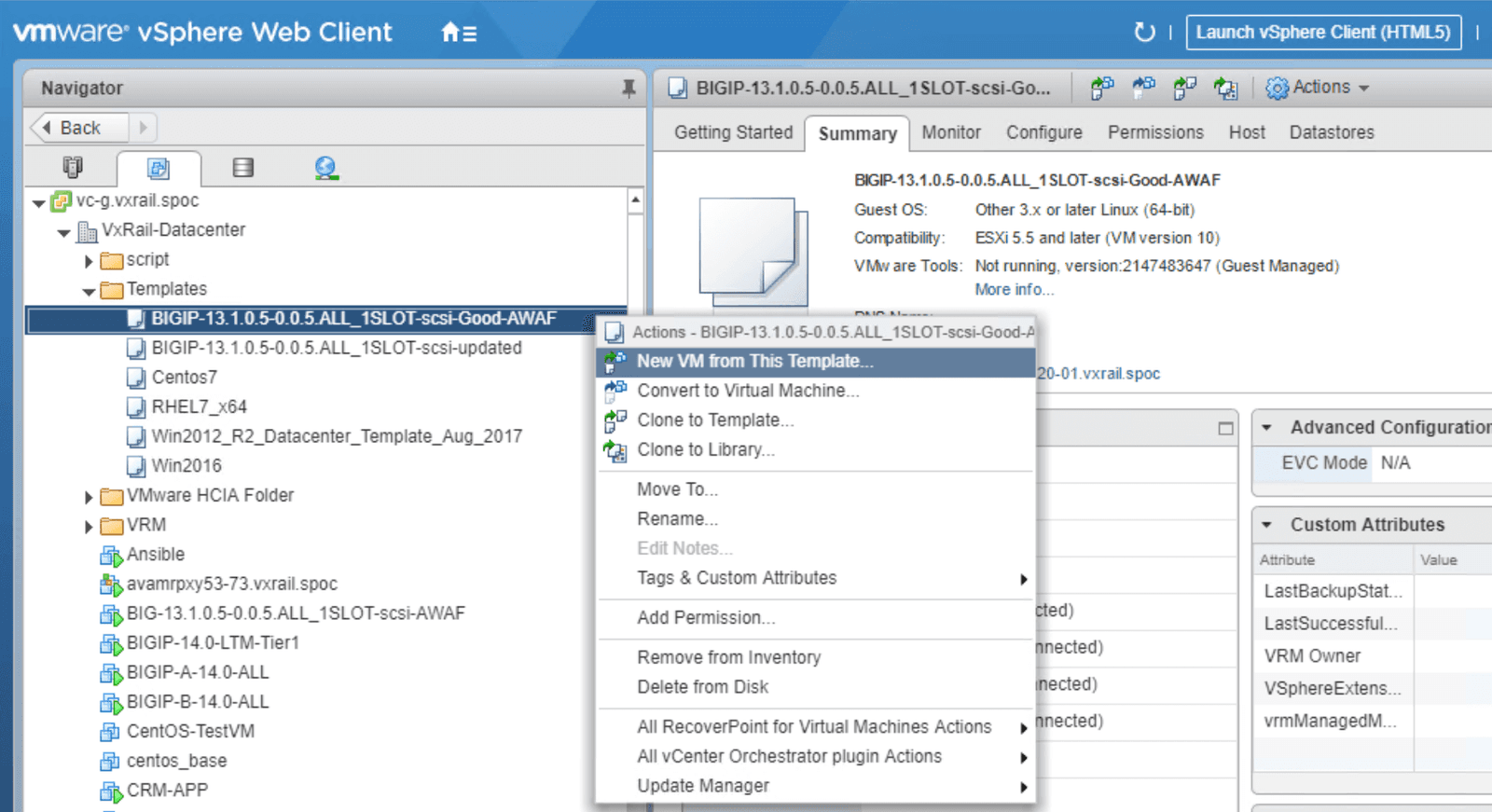Minimize the panel using the square icon
This screenshot has height=812, width=1492.
[1225, 428]
